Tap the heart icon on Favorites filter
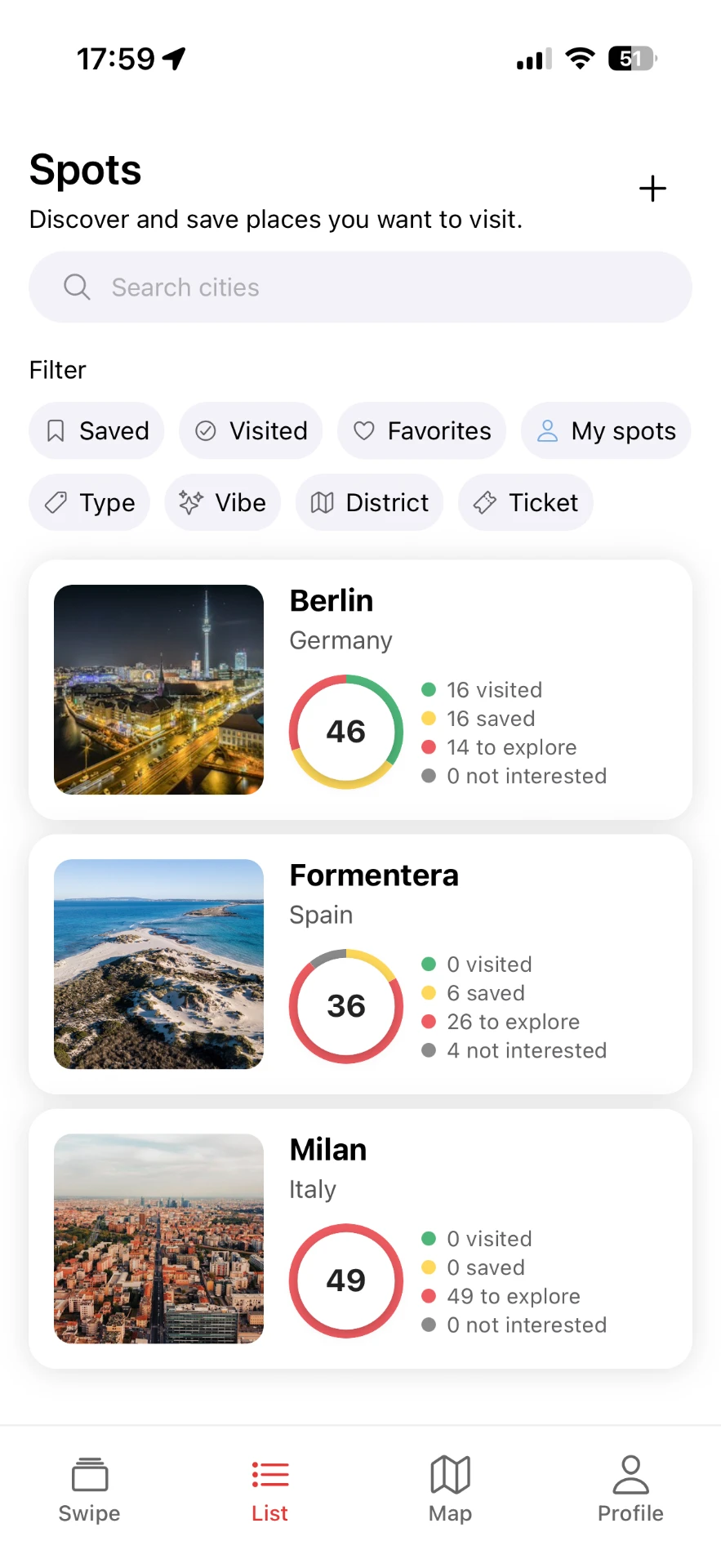This screenshot has height=1568, width=721. pyautogui.click(x=364, y=431)
